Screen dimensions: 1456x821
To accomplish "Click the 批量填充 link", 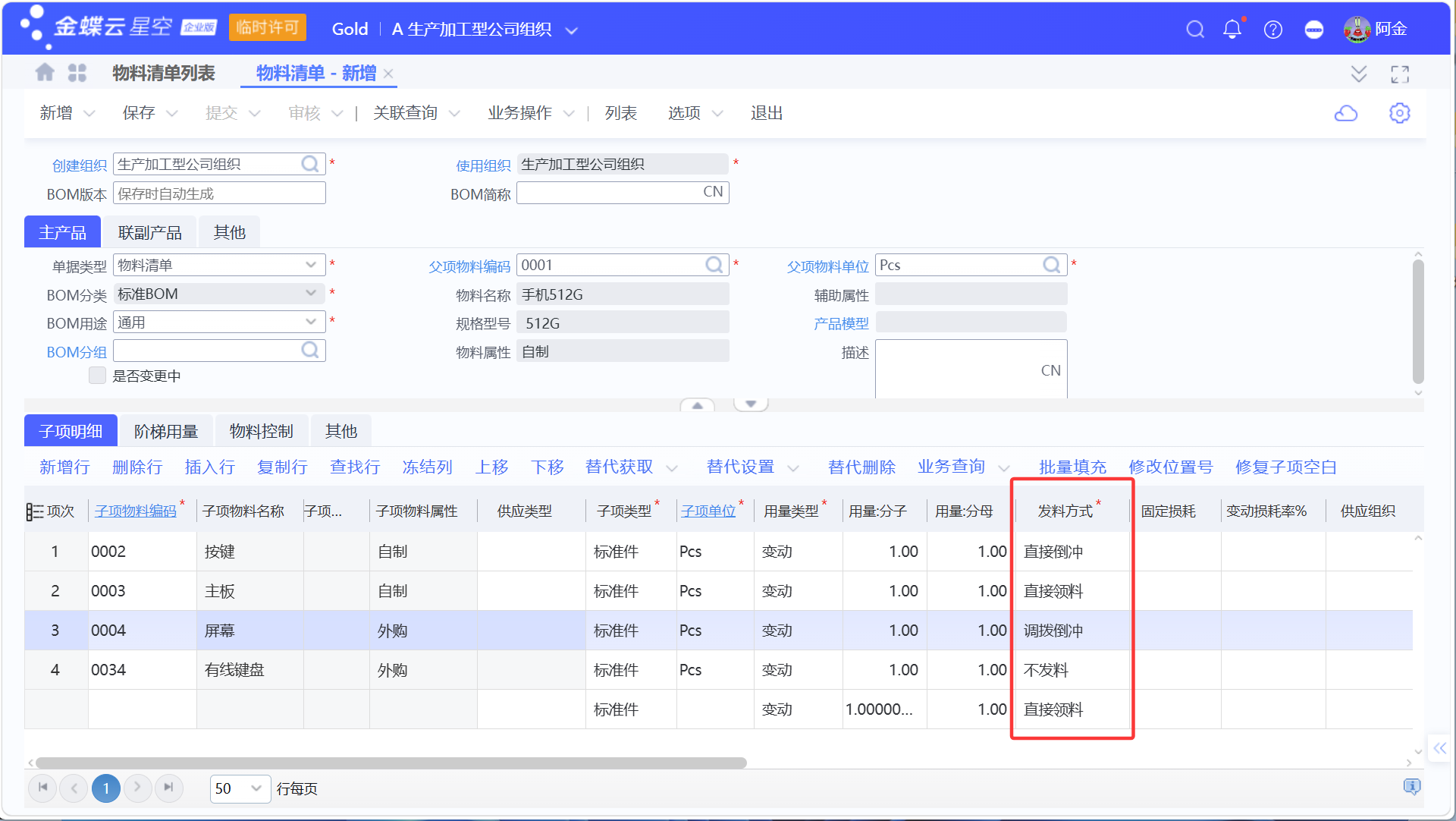I will coord(1072,467).
